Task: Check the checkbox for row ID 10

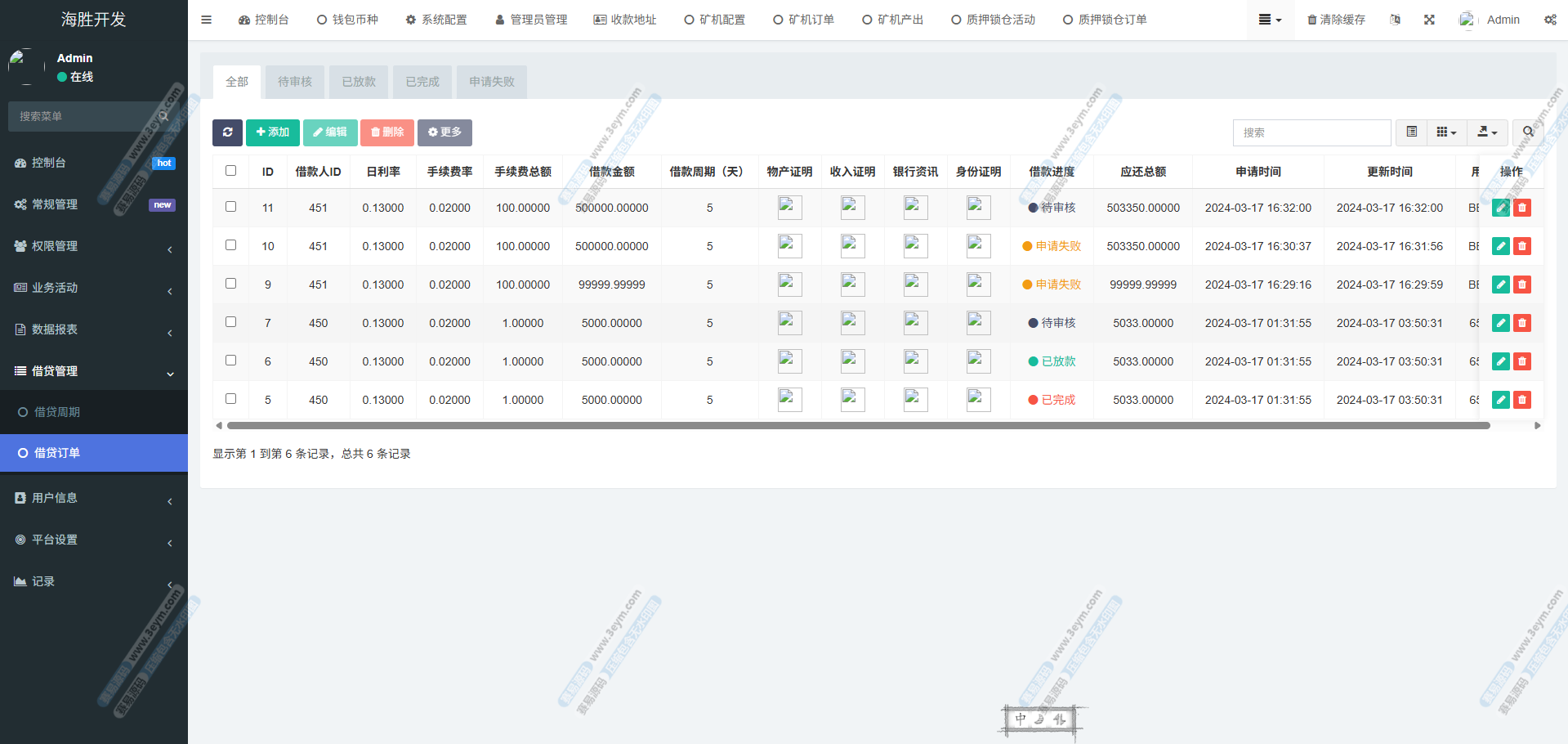Action: tap(231, 245)
